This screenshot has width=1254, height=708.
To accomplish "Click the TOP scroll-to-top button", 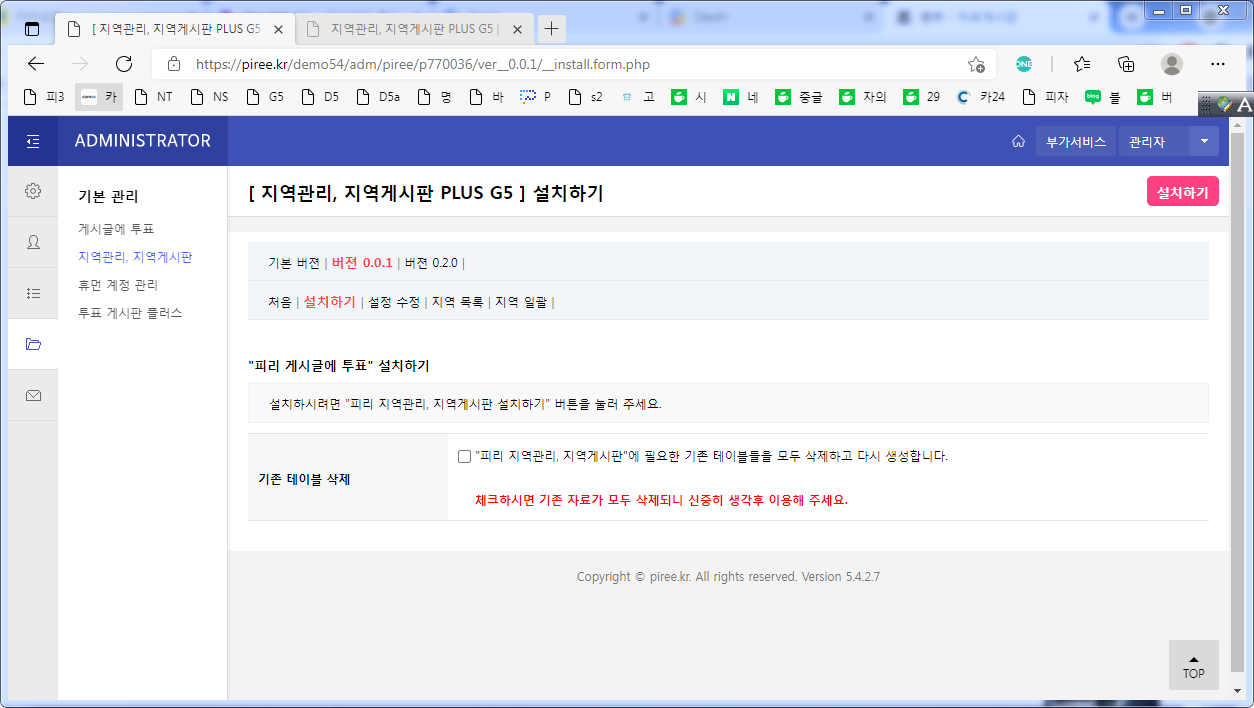I will [1193, 665].
